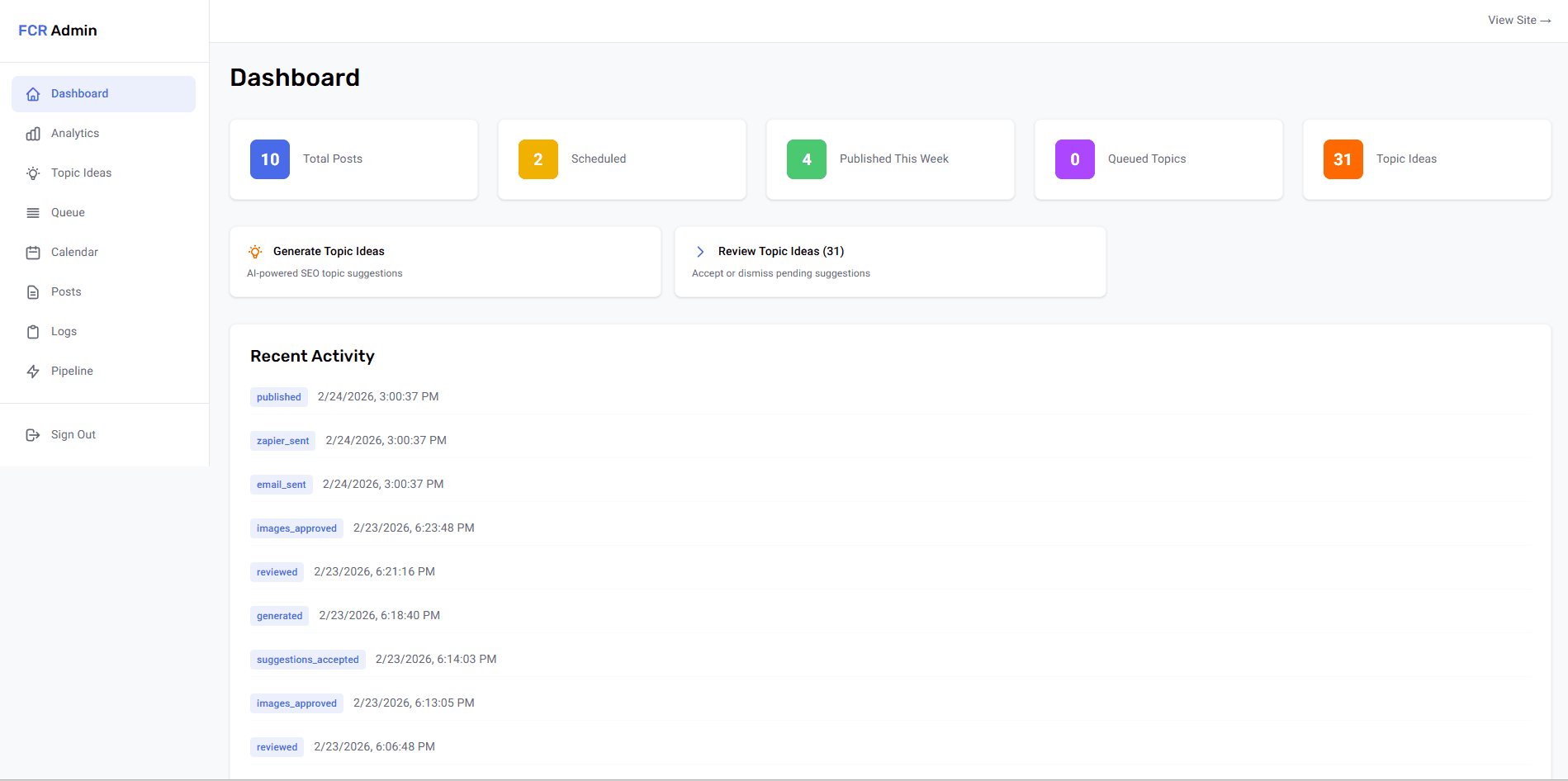Expand the Review Topic Ideas chevron
The height and width of the screenshot is (781, 1568).
(699, 251)
